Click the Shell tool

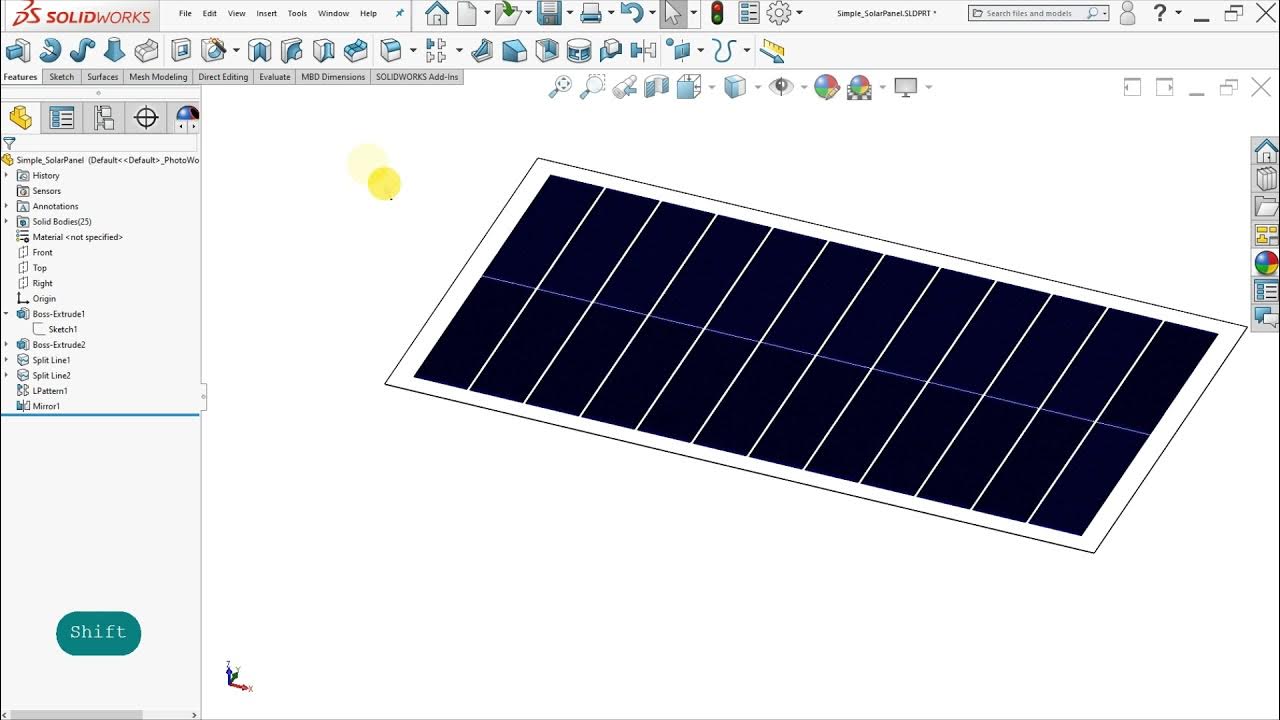tap(546, 50)
